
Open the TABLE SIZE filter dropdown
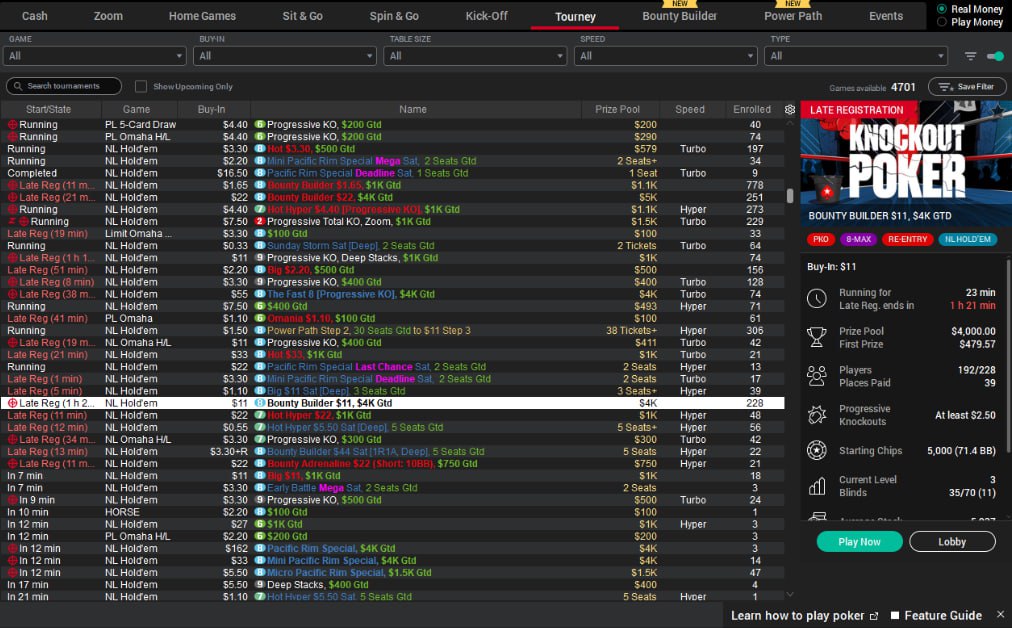pos(475,56)
